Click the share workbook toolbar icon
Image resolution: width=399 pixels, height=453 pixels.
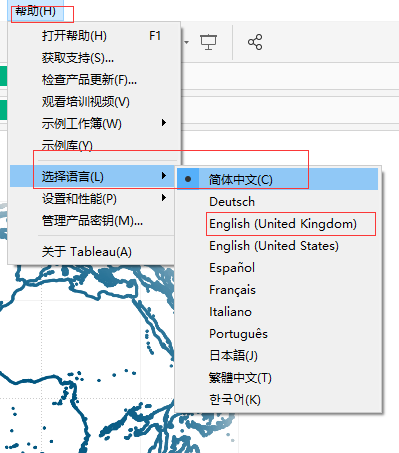(x=255, y=42)
